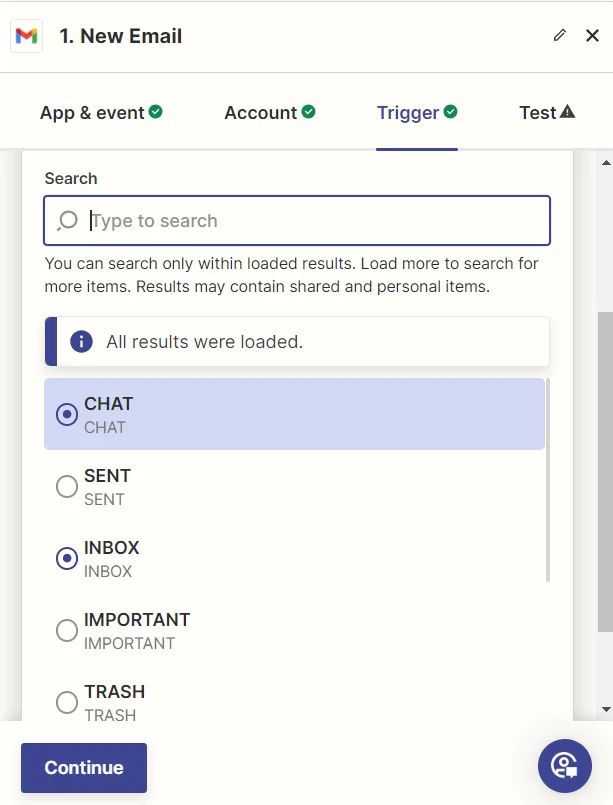Click the label list inner scrollbar
Viewport: 613px width, 805px height.
548,480
